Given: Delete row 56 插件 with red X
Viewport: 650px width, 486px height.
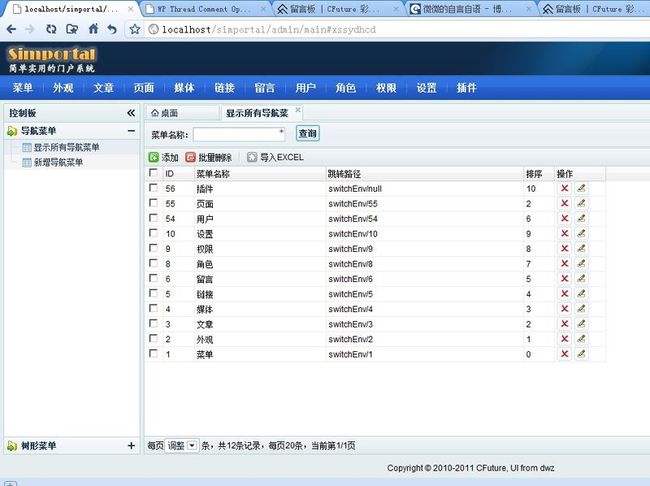Looking at the screenshot, I should [x=564, y=188].
